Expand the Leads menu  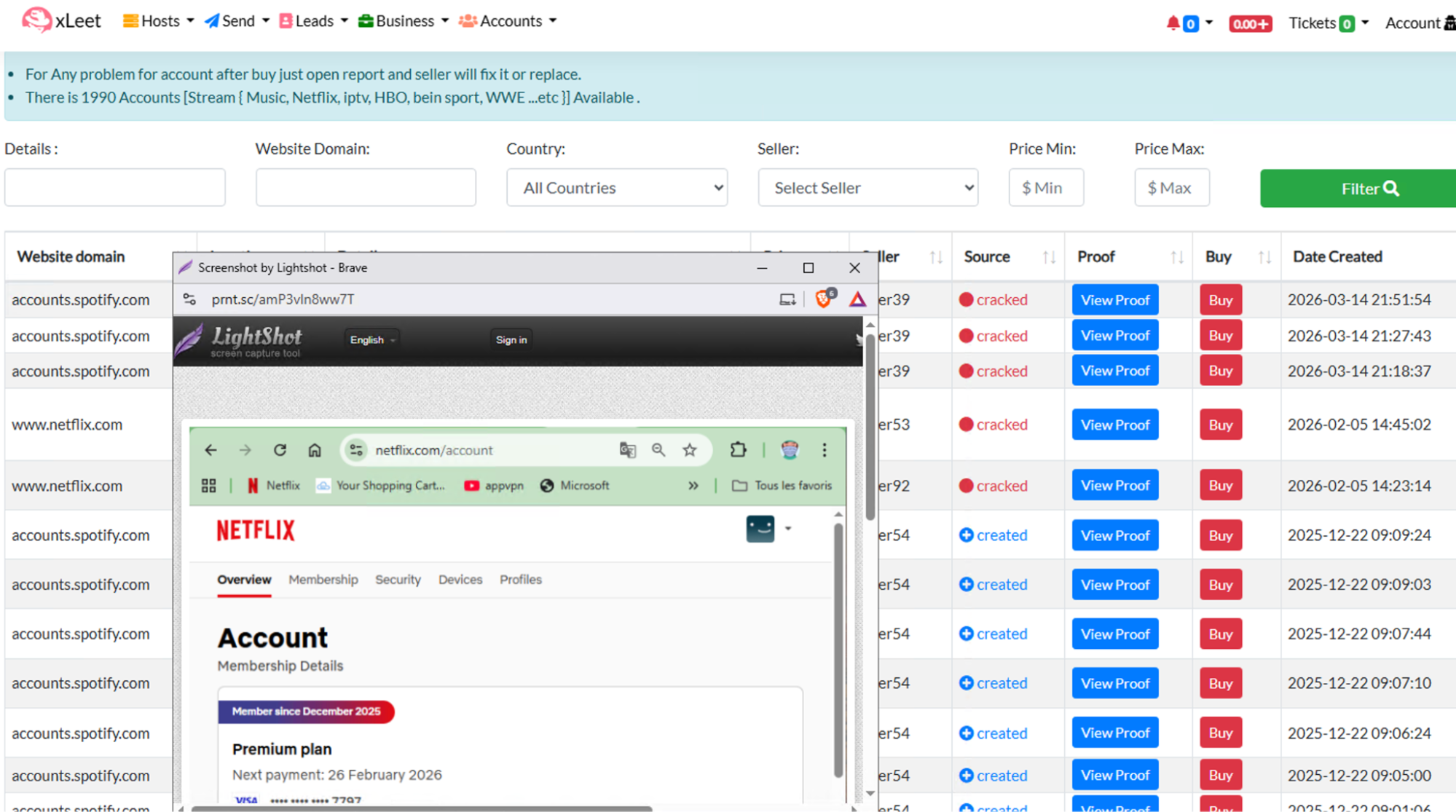[x=313, y=21]
